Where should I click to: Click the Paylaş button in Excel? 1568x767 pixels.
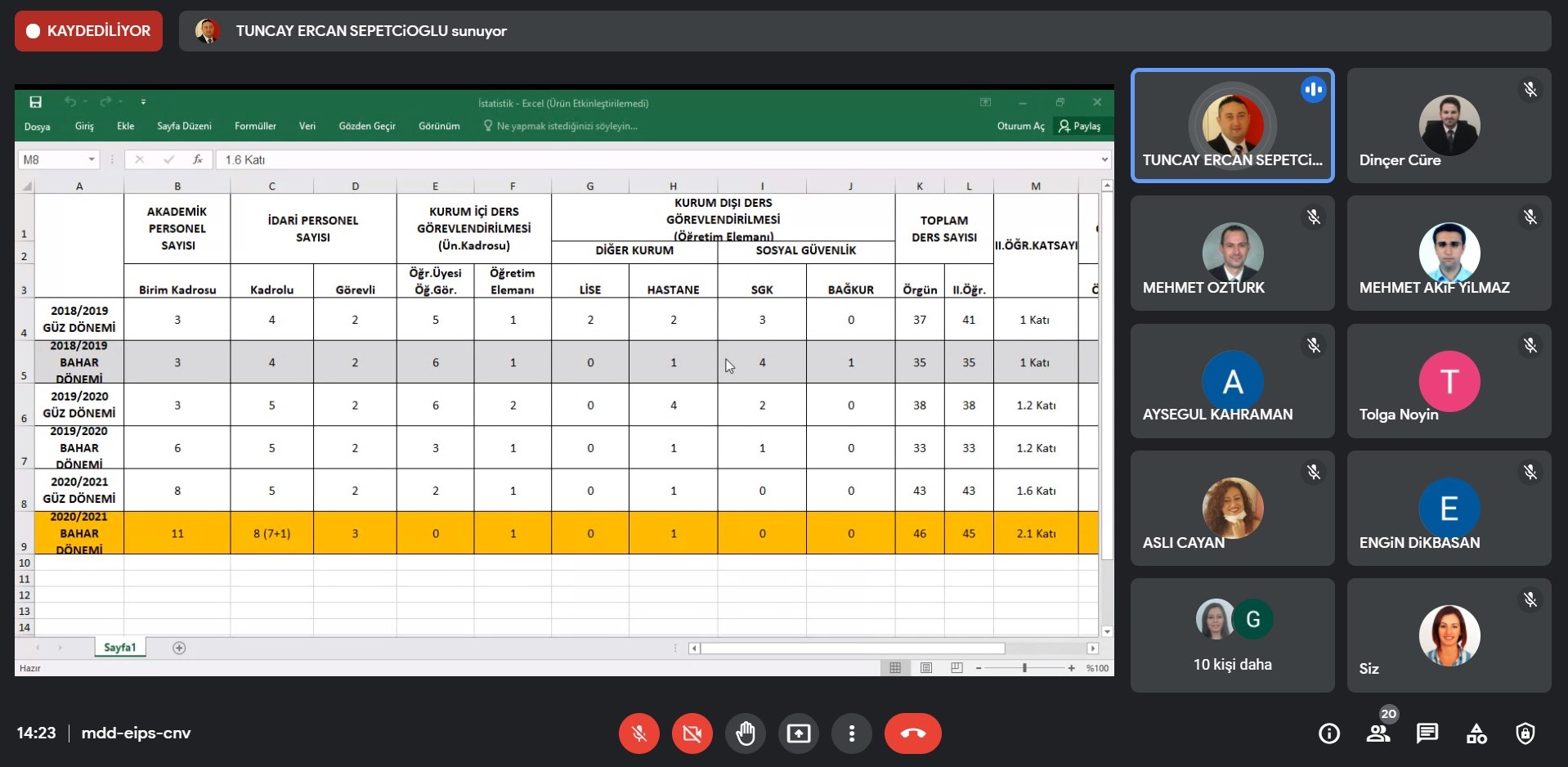[1080, 126]
